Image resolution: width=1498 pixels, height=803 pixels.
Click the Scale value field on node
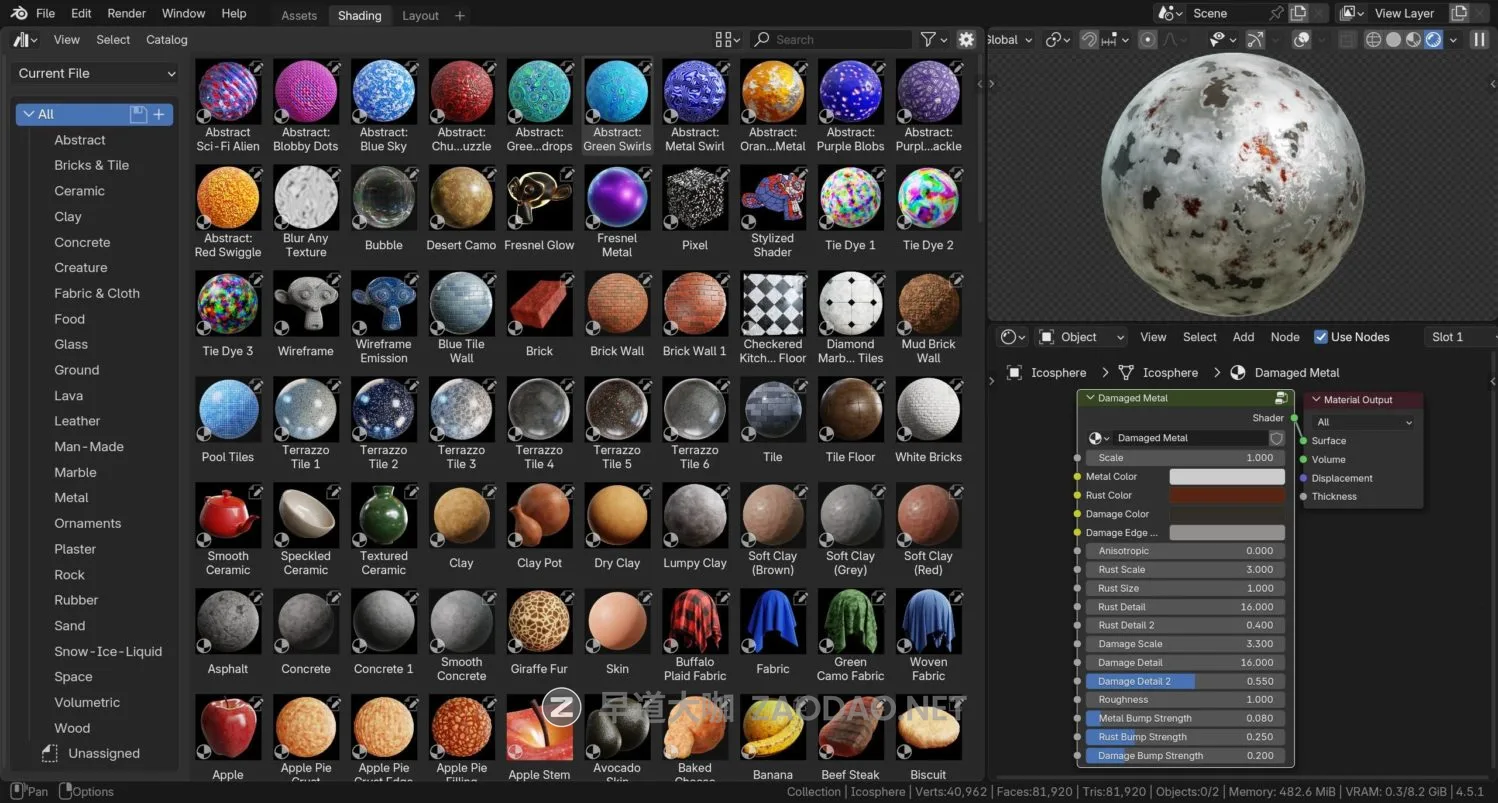(1185, 457)
